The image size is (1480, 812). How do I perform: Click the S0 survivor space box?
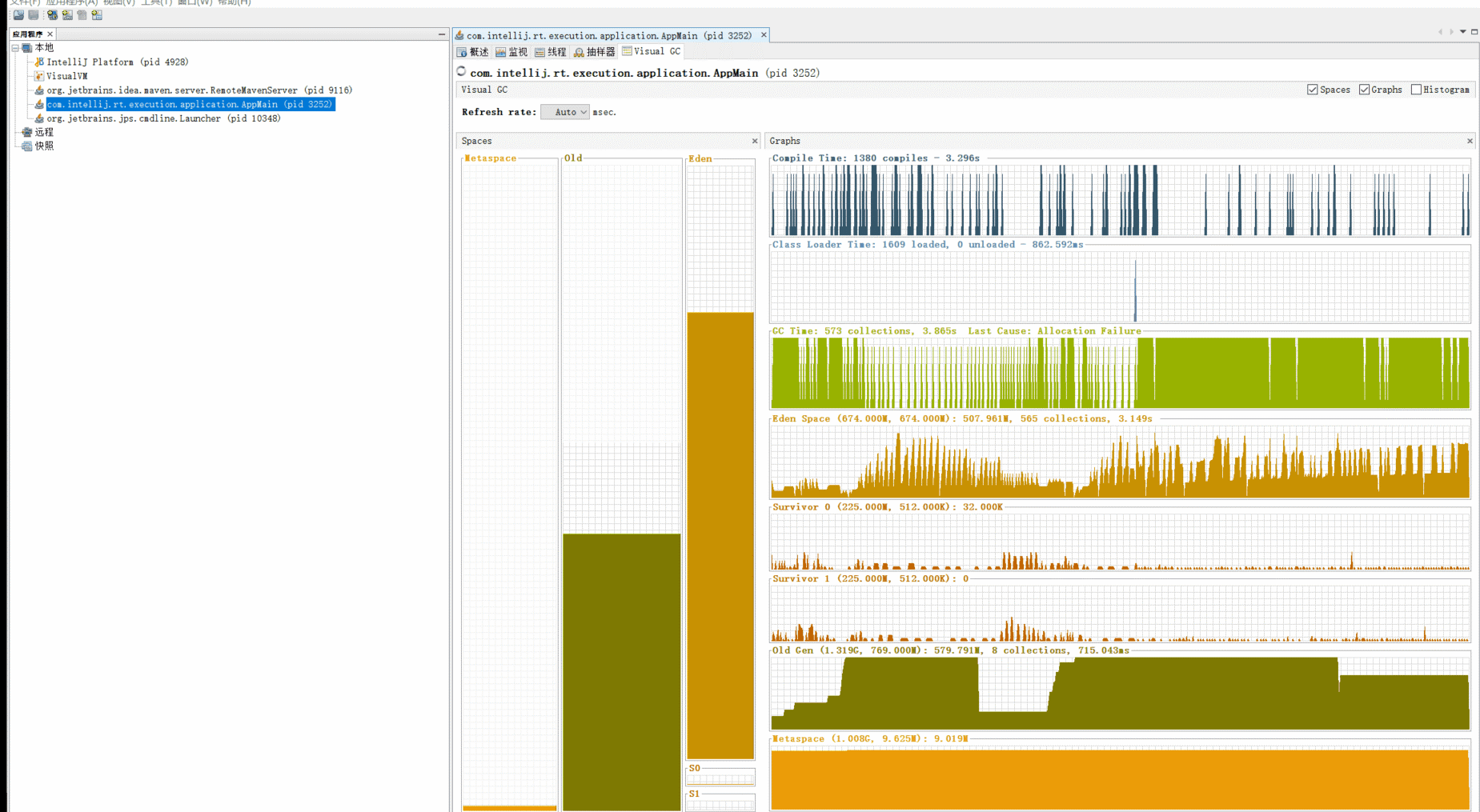pyautogui.click(x=720, y=777)
